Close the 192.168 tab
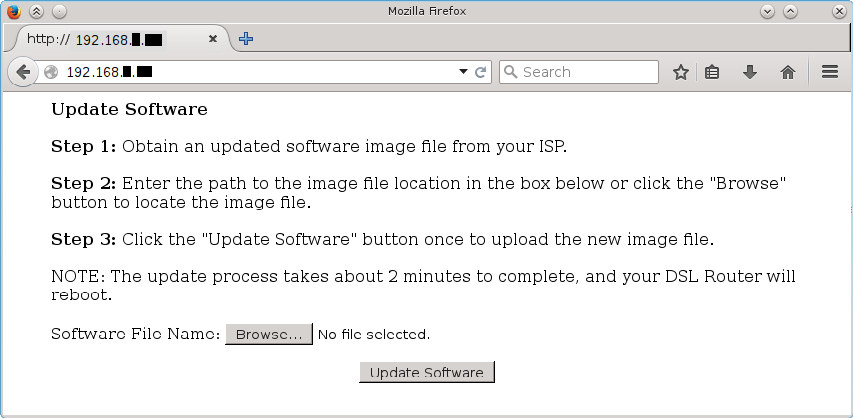 pyautogui.click(x=213, y=39)
